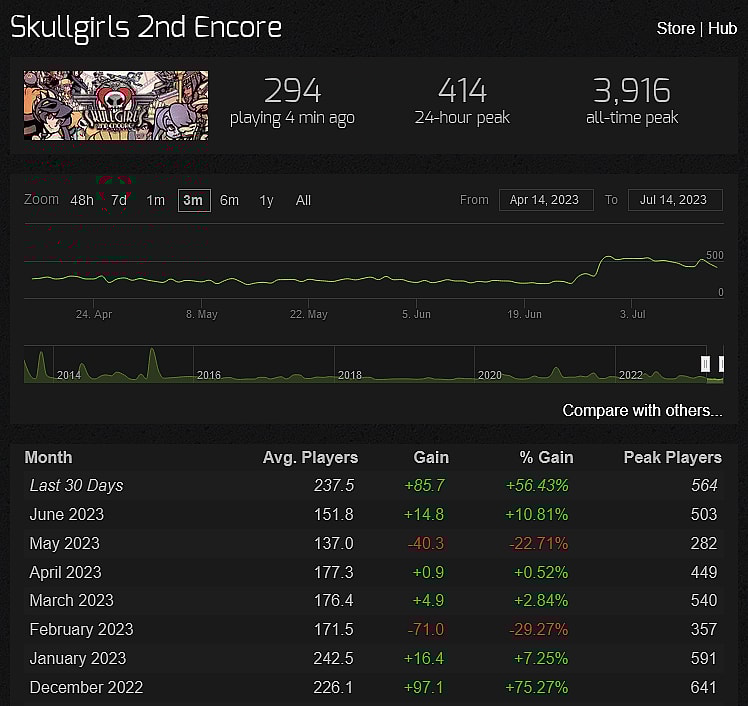748x706 pixels.
Task: Click the -40.3 gain value for May
Action: pos(426,543)
